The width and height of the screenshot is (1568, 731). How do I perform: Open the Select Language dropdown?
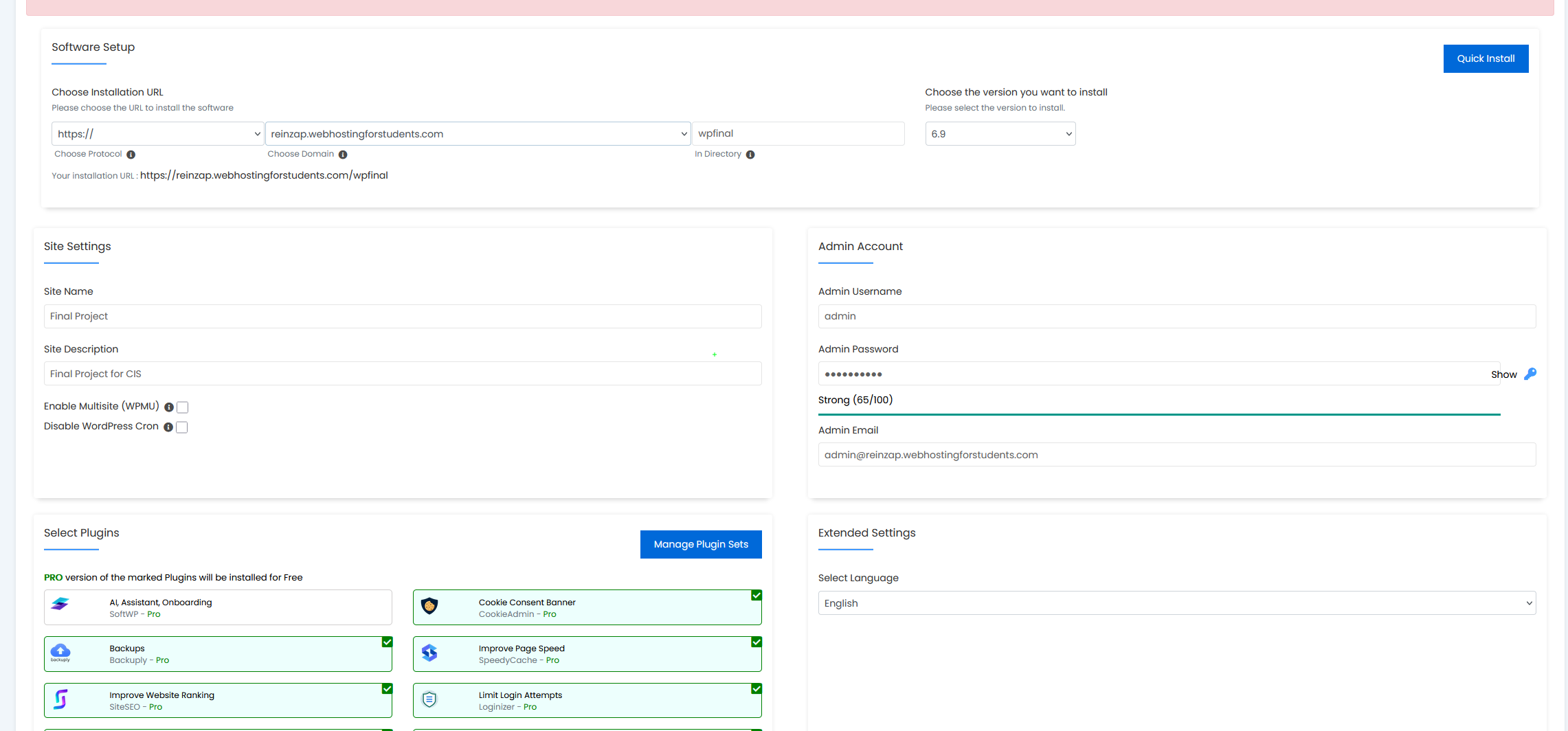click(1176, 603)
